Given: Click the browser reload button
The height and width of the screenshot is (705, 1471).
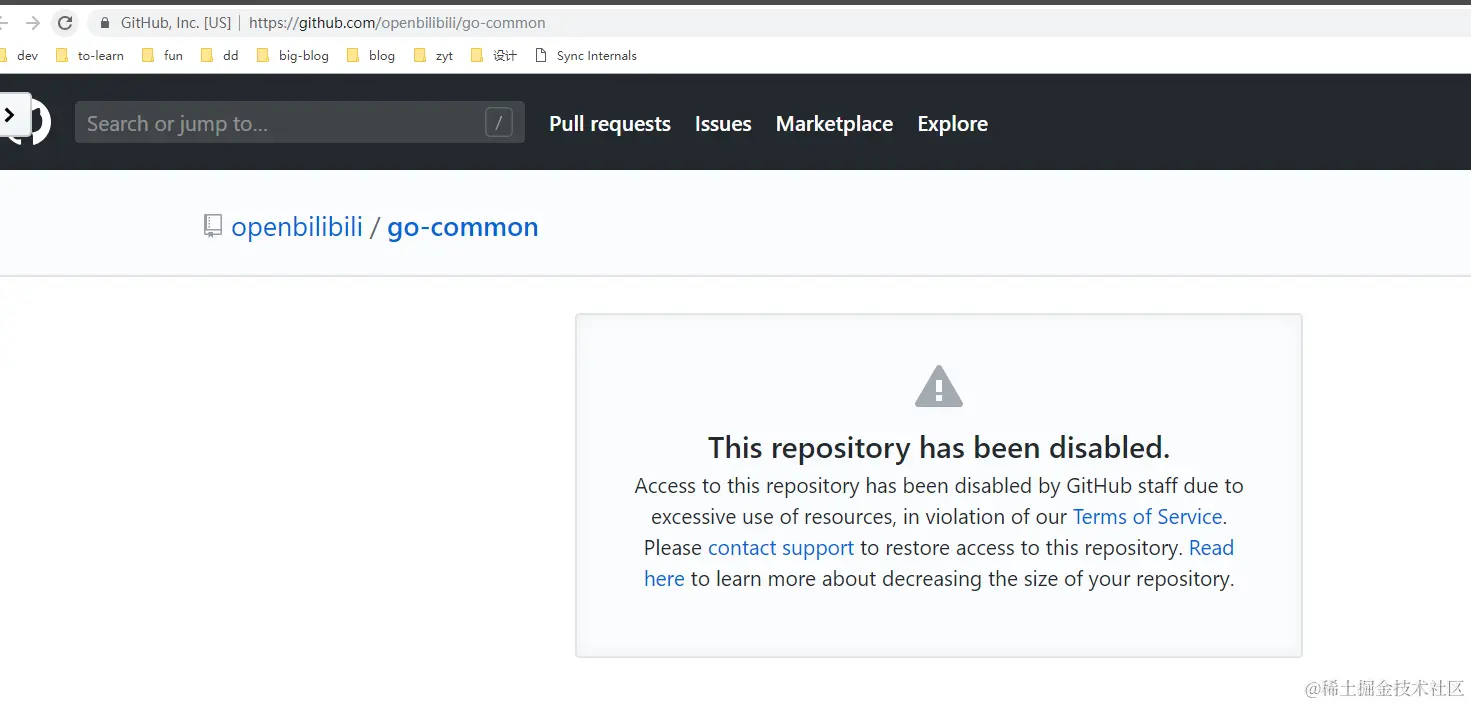Looking at the screenshot, I should point(65,22).
